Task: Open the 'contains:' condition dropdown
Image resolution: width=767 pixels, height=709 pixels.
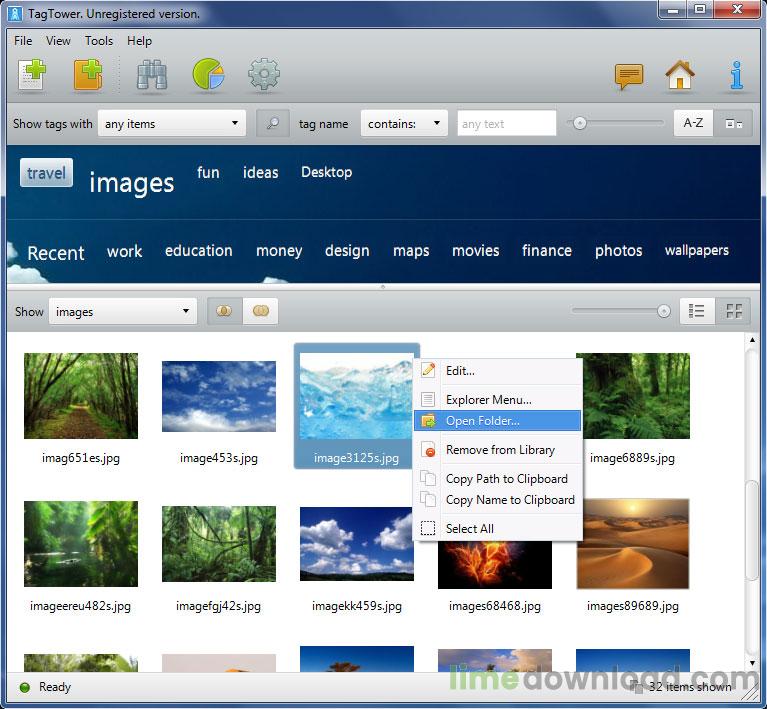Action: [404, 124]
